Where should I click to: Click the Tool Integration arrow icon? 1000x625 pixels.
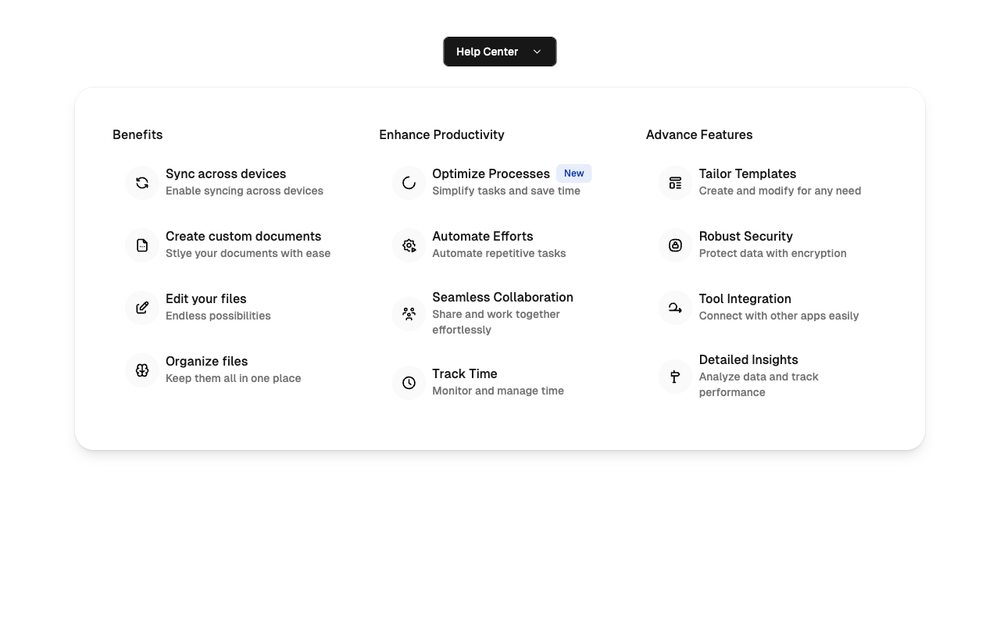675,308
